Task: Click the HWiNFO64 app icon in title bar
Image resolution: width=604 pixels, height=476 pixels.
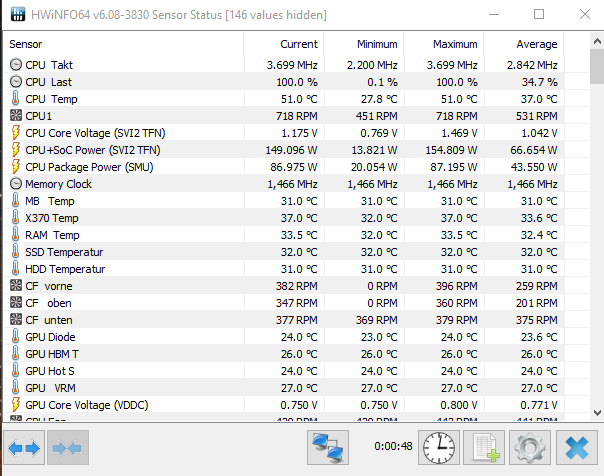Action: coord(18,14)
